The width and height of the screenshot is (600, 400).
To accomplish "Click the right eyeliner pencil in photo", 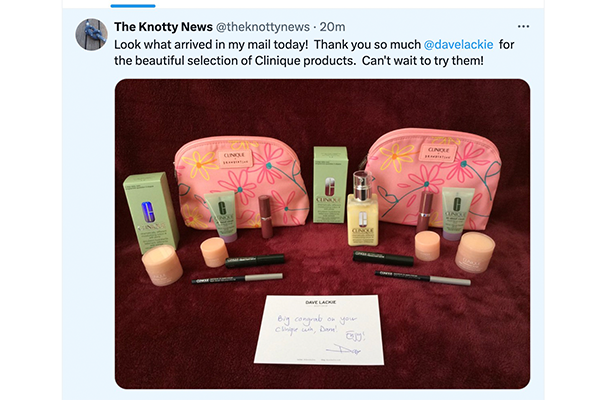I will 422,278.
